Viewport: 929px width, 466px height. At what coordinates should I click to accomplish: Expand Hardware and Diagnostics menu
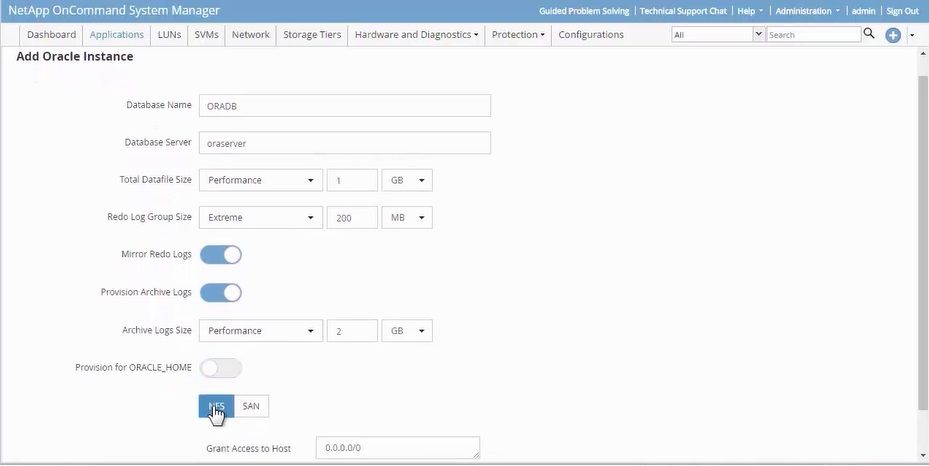coord(416,34)
